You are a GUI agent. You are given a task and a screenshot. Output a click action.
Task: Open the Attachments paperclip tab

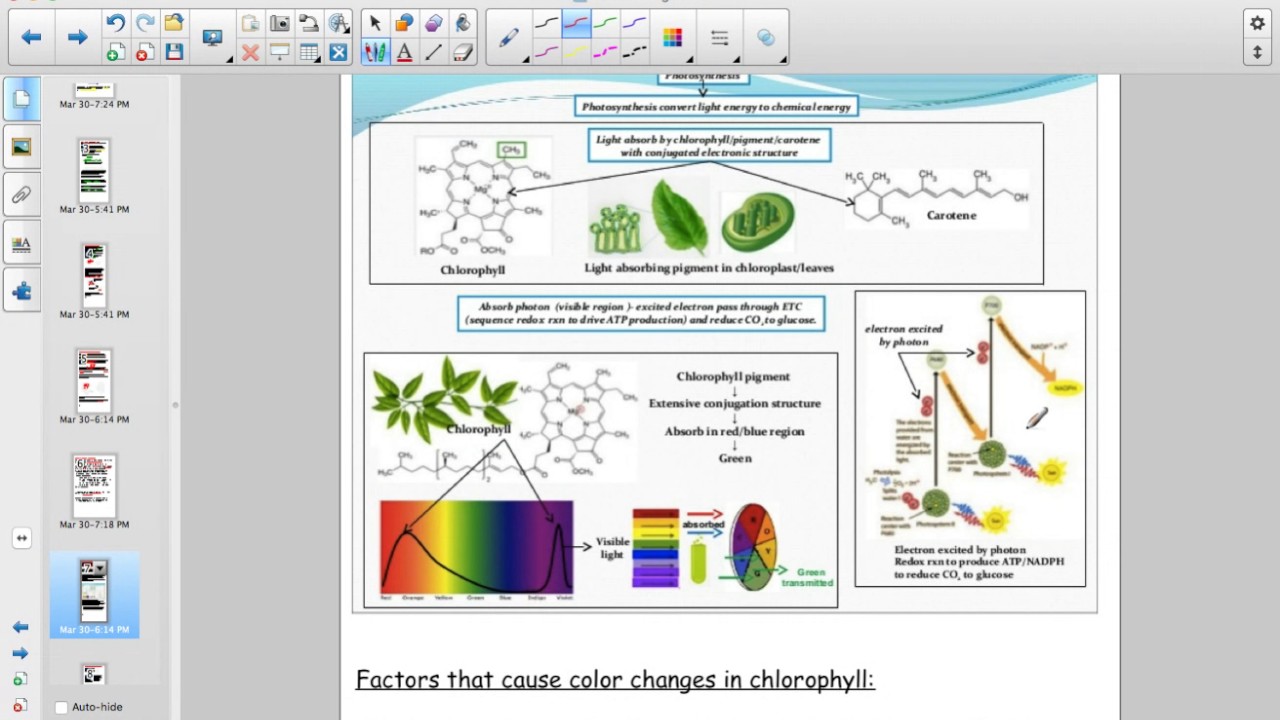[21, 195]
